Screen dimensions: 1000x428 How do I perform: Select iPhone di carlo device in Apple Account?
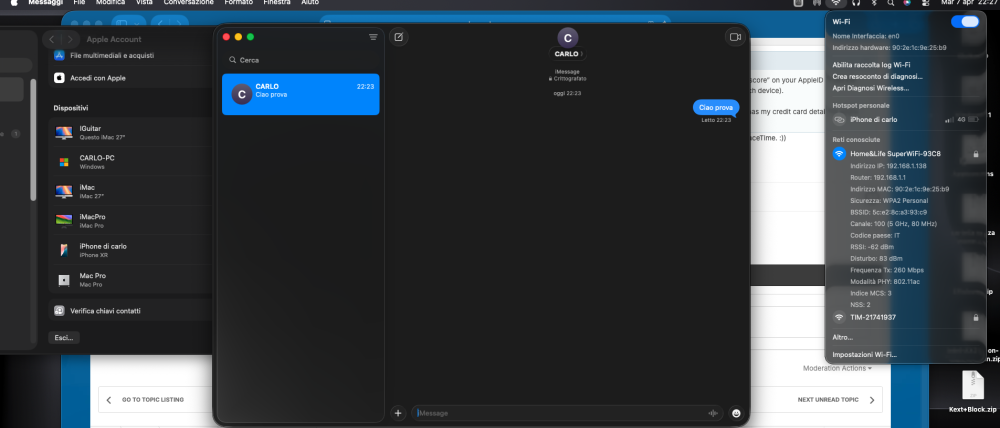pos(131,250)
